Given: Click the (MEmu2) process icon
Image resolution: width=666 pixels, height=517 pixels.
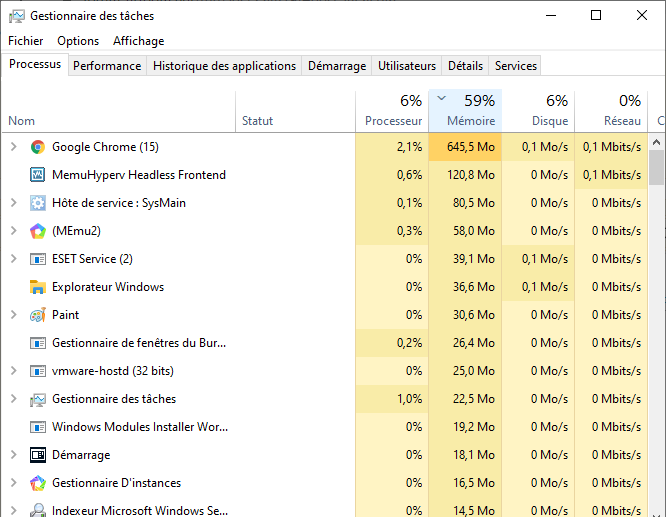Looking at the screenshot, I should click(38, 231).
